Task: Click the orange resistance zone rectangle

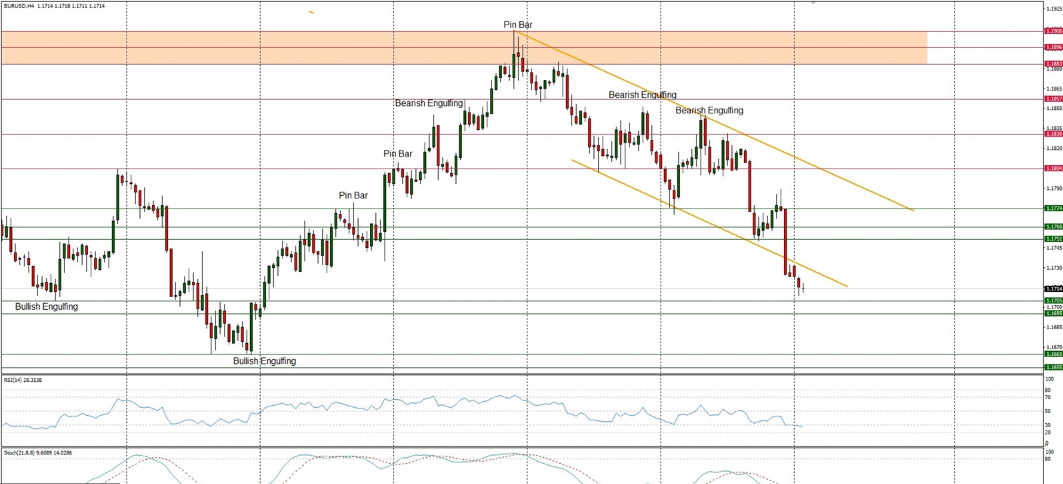Action: point(300,47)
